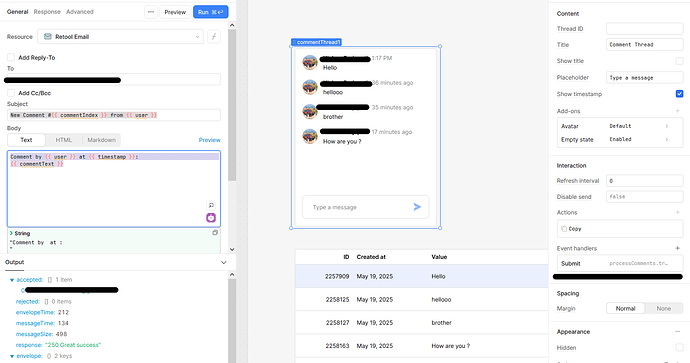The image size is (690, 363).
Task: Click the Retool Email envelope icon
Action: tap(48, 37)
